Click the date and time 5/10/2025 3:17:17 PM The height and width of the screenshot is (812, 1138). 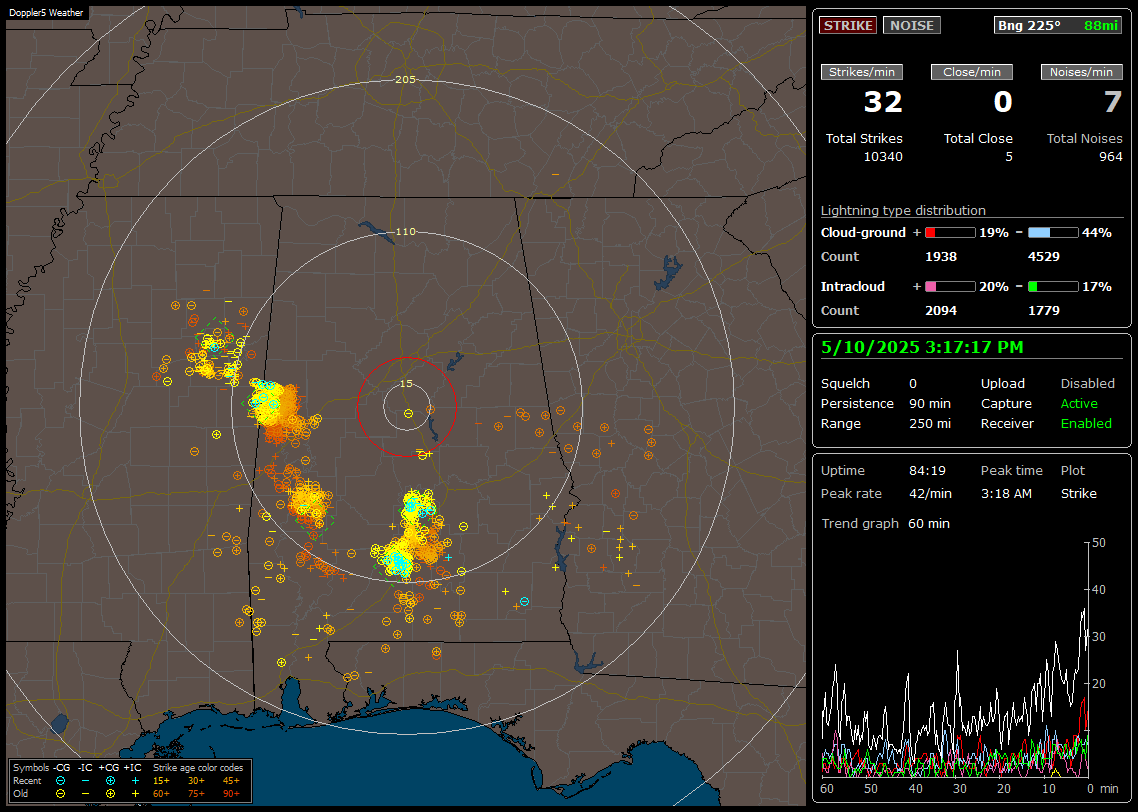pos(922,348)
